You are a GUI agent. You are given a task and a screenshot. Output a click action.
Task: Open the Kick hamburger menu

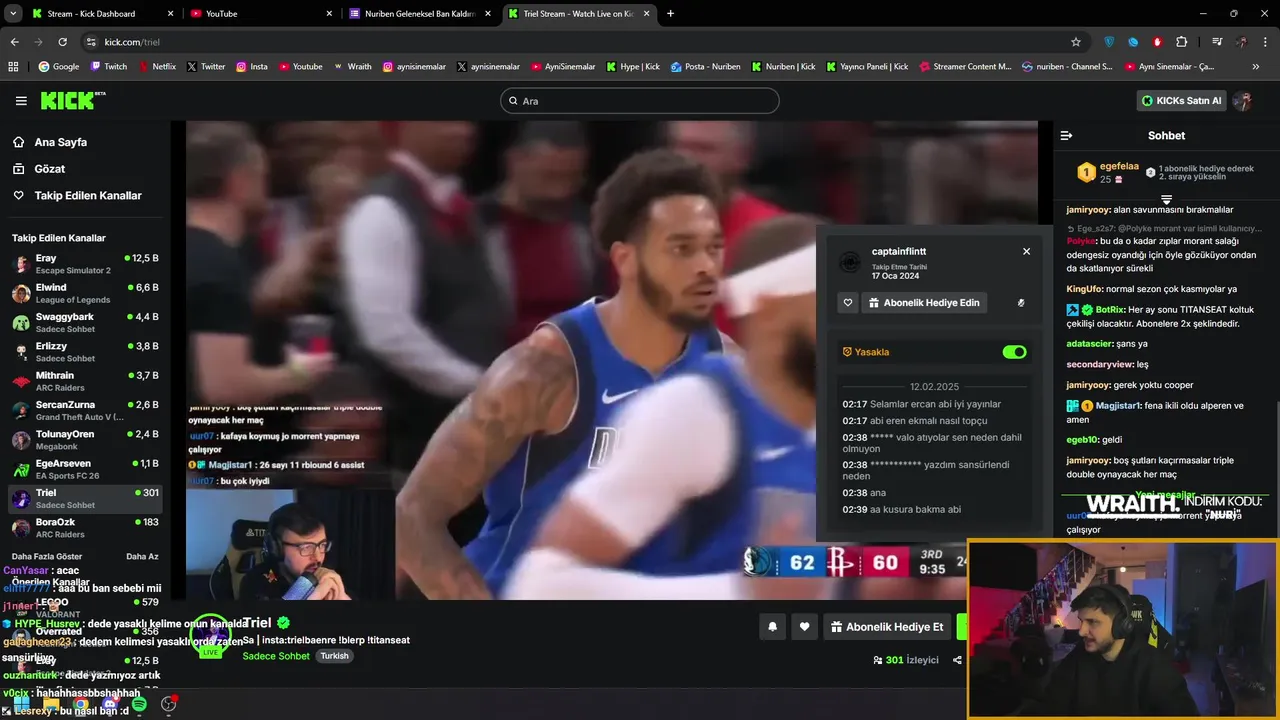click(x=21, y=101)
